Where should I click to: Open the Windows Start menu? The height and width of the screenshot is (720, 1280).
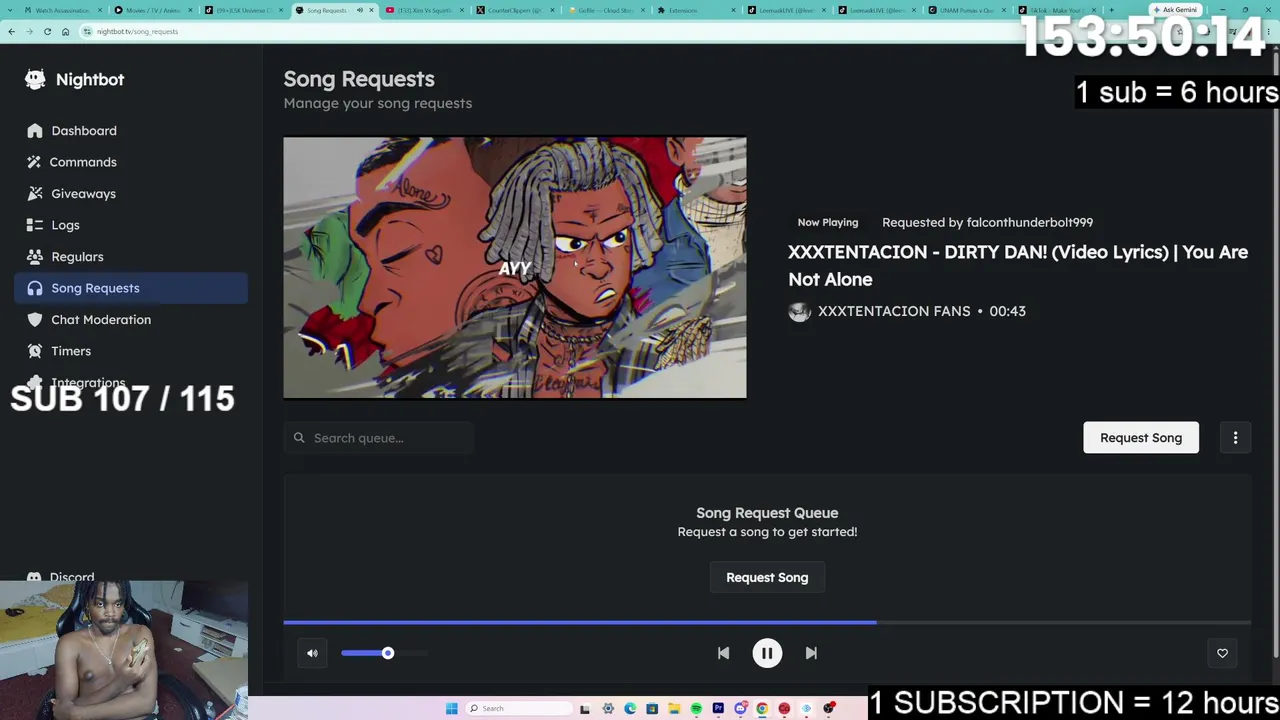click(451, 708)
